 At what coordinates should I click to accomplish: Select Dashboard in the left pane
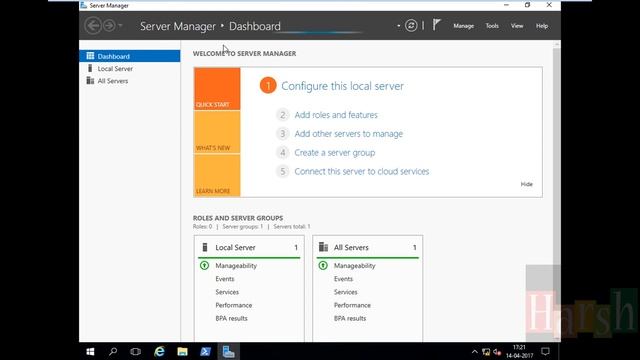(x=130, y=56)
